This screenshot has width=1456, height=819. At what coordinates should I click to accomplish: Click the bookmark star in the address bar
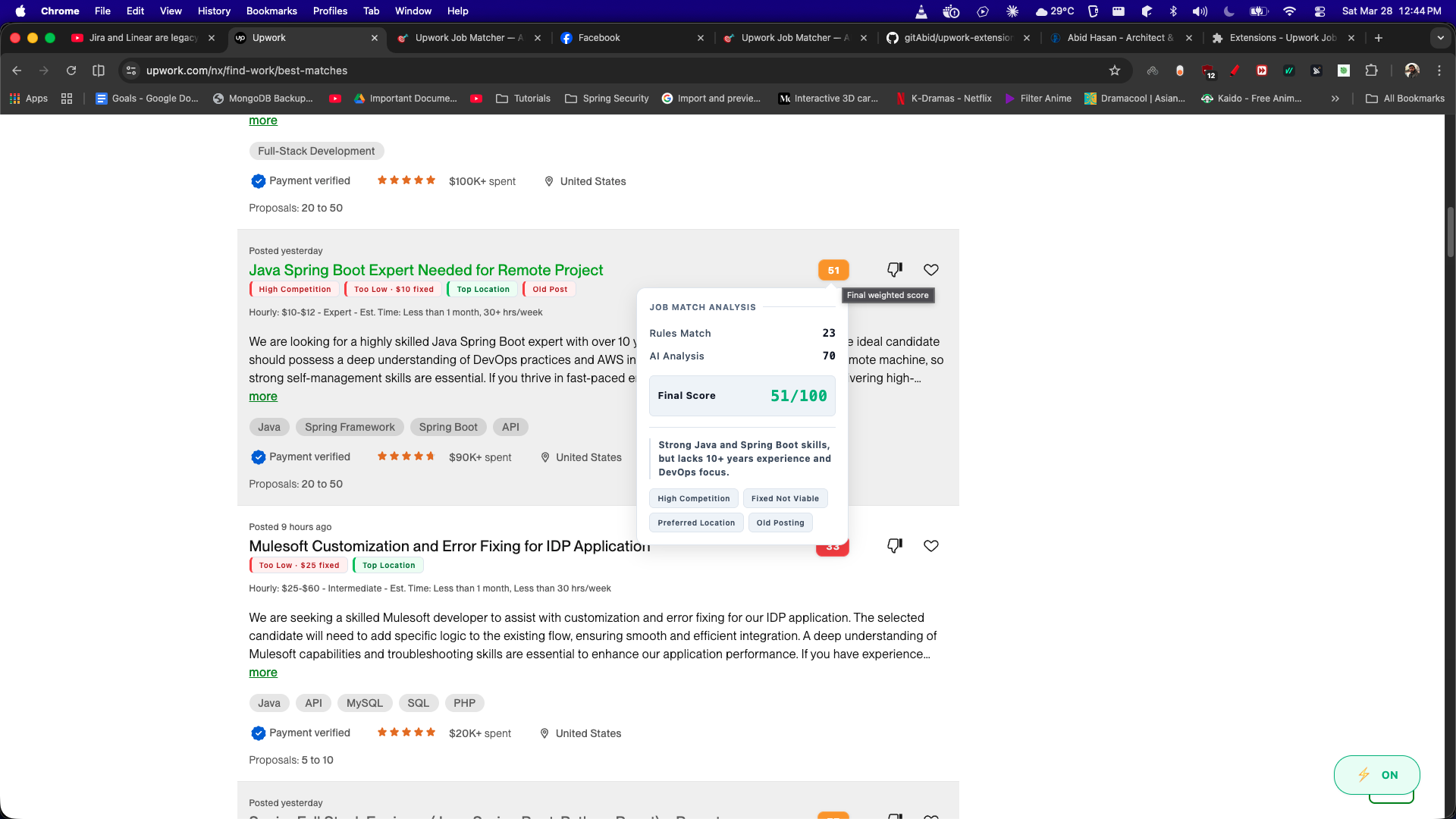click(x=1115, y=71)
